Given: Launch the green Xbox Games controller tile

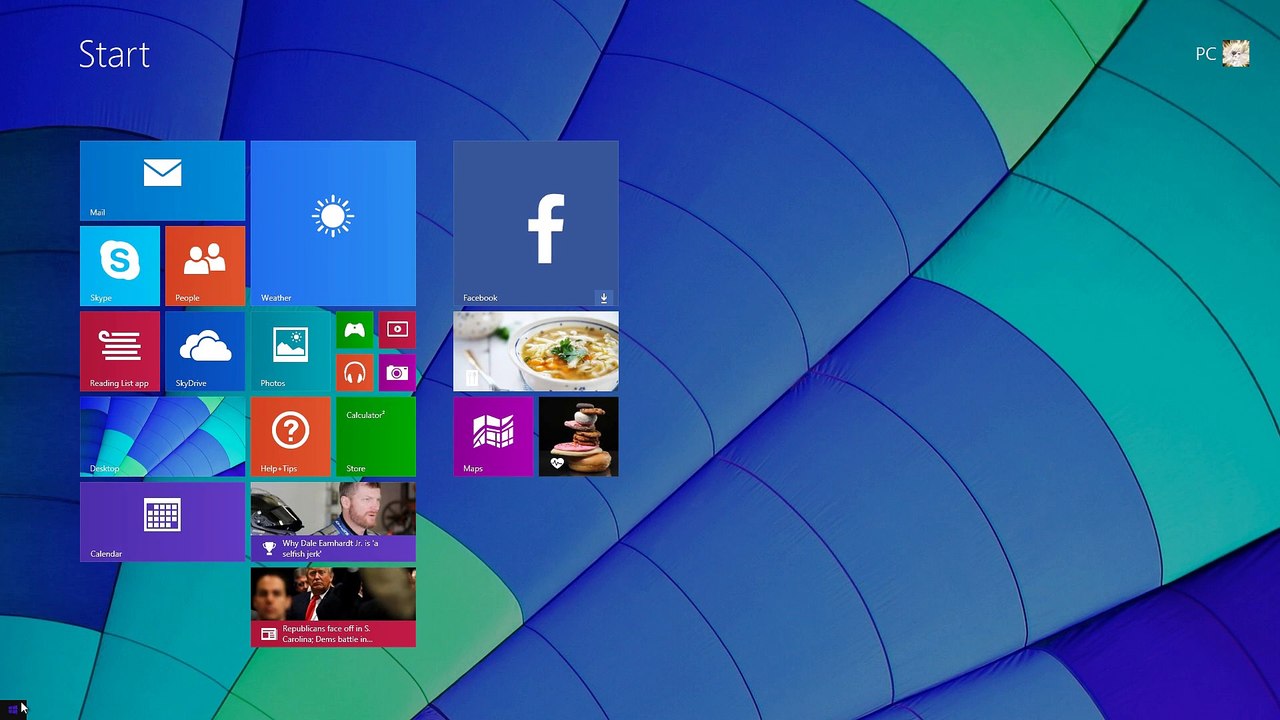Looking at the screenshot, I should click(355, 330).
